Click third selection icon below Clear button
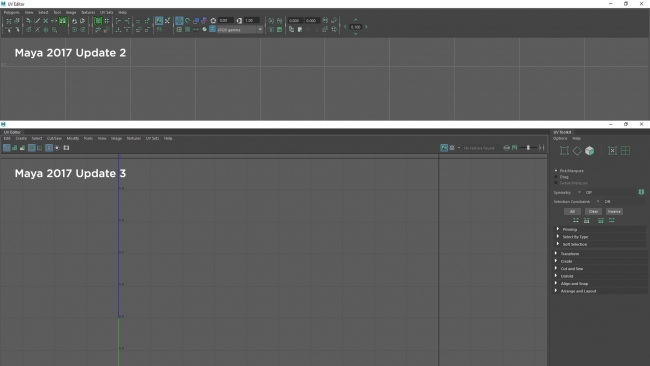650x366 pixels. [x=601, y=221]
